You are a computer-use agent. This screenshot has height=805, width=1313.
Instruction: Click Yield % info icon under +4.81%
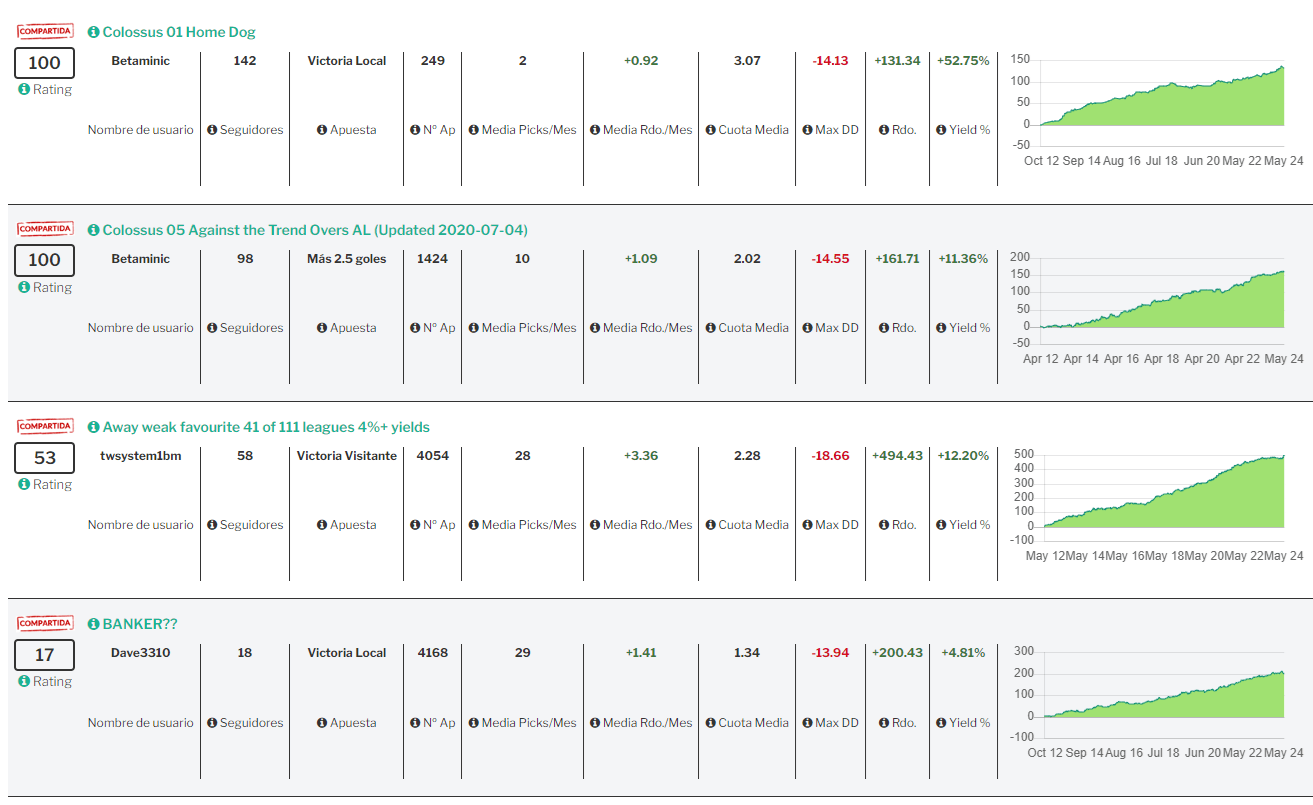941,723
